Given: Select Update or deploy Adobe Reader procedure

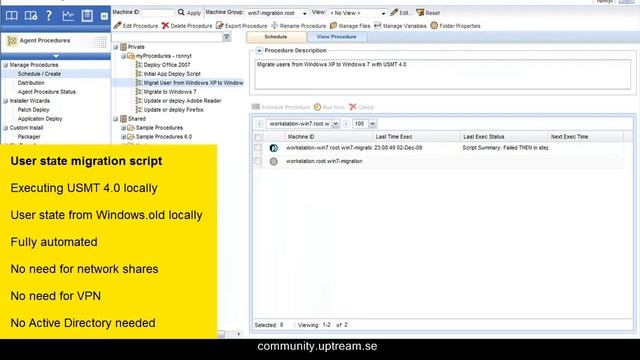Looking at the screenshot, I should point(182,101).
